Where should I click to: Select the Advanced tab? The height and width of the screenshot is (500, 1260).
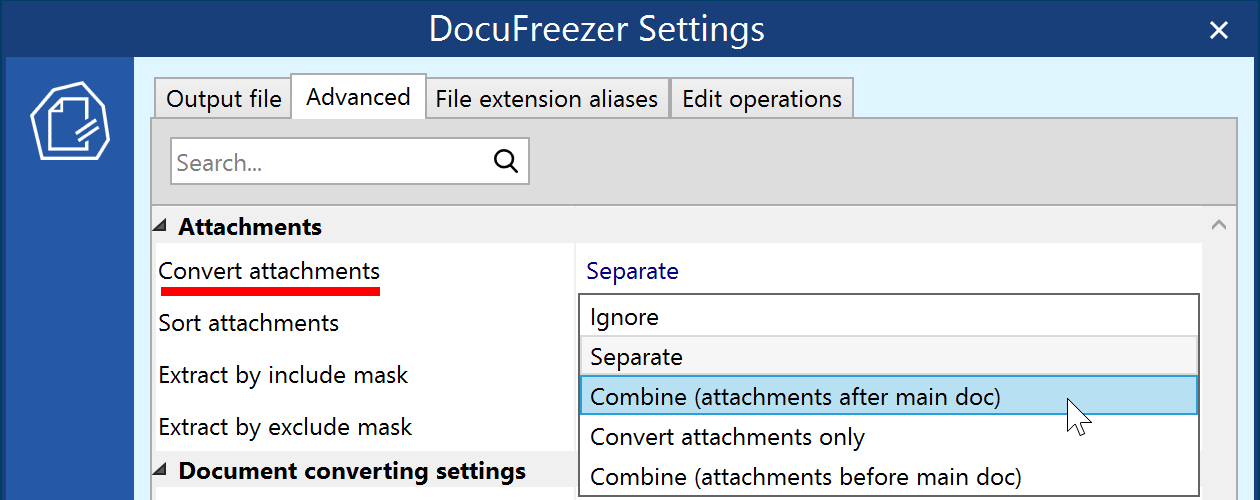tap(358, 97)
